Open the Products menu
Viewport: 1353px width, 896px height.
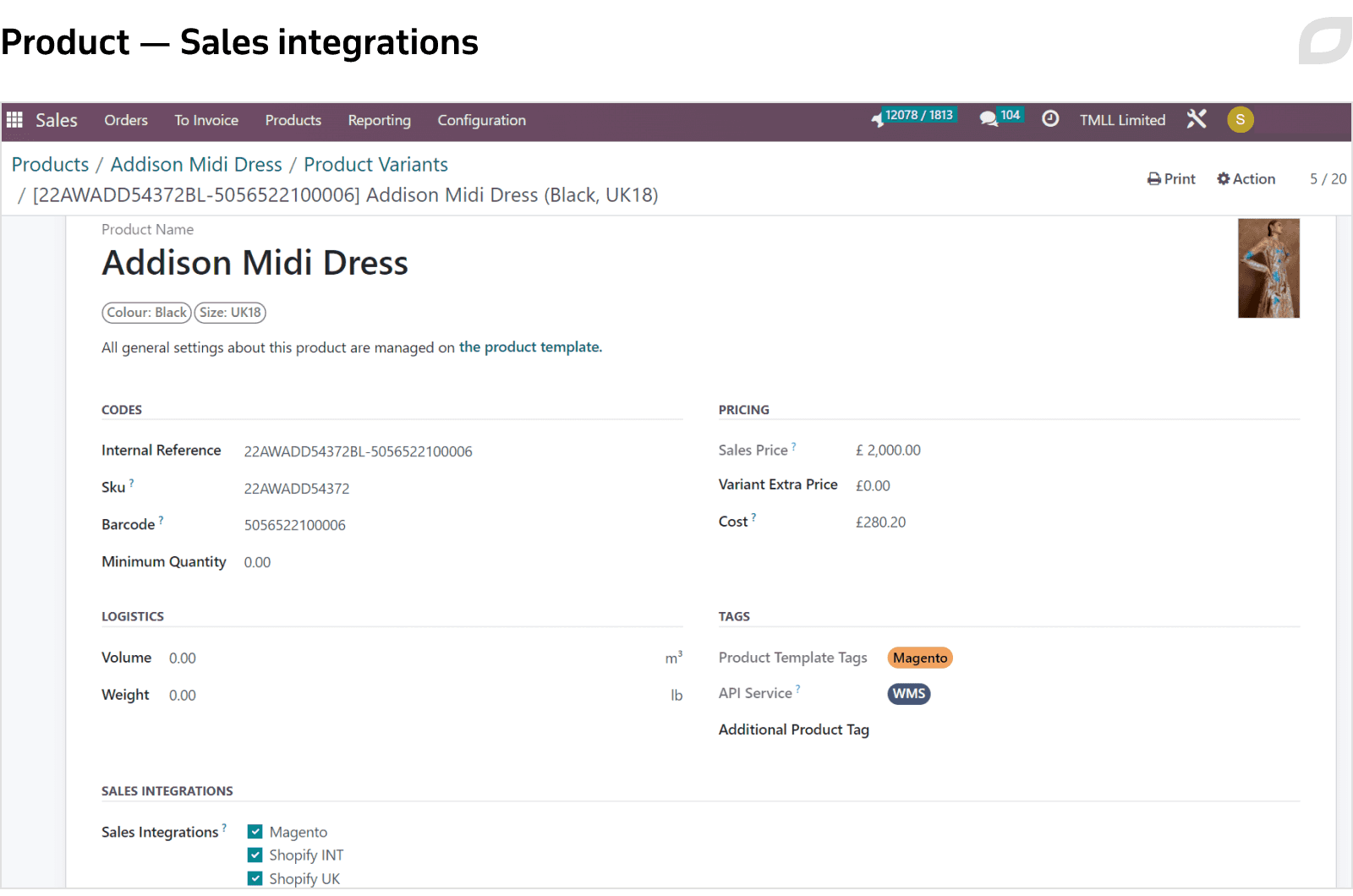coord(293,120)
